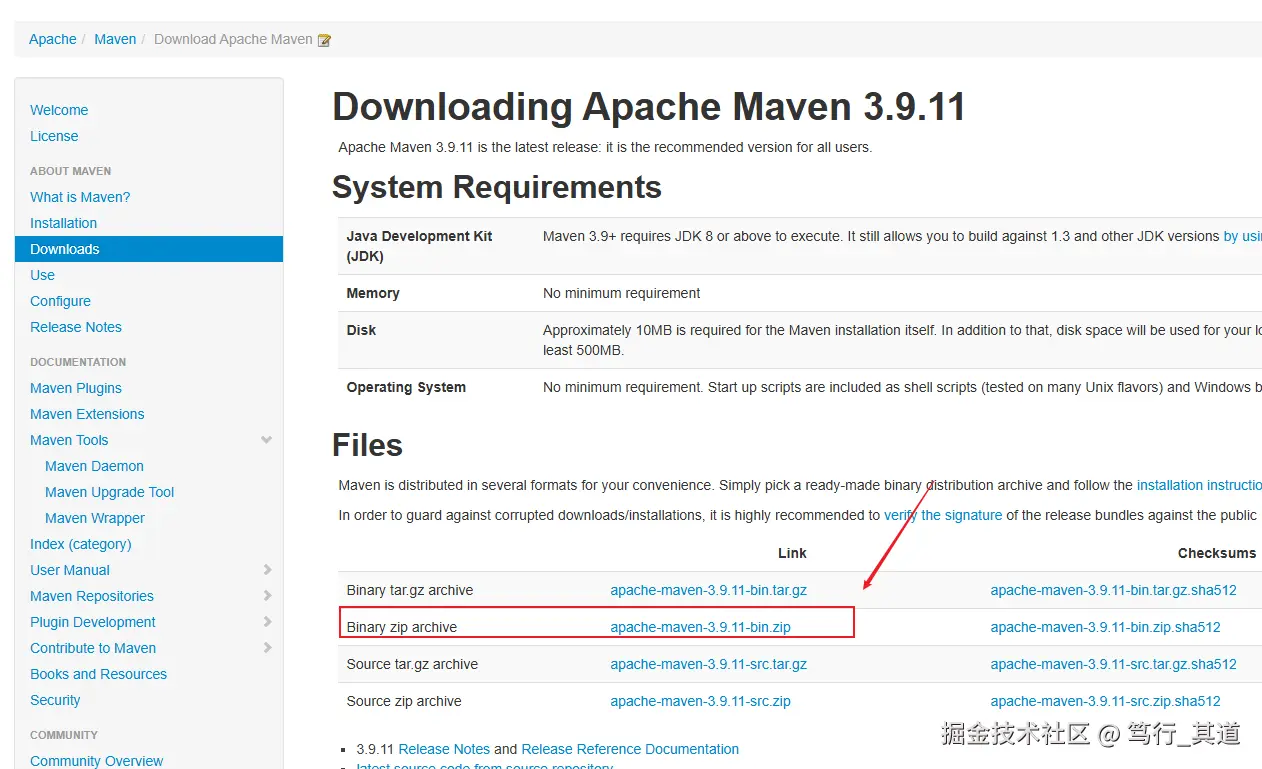Expand the Contribute to Maven submenu arrow

click(x=267, y=648)
